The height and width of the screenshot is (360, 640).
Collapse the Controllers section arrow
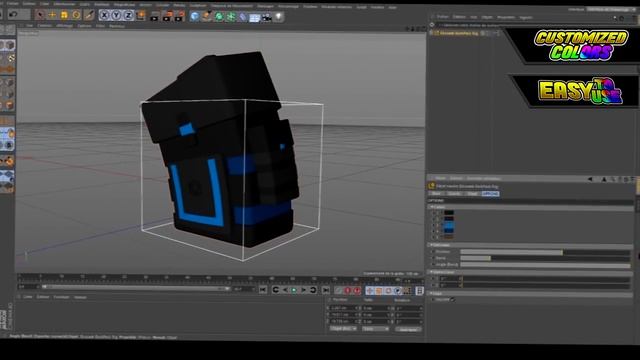(x=432, y=245)
